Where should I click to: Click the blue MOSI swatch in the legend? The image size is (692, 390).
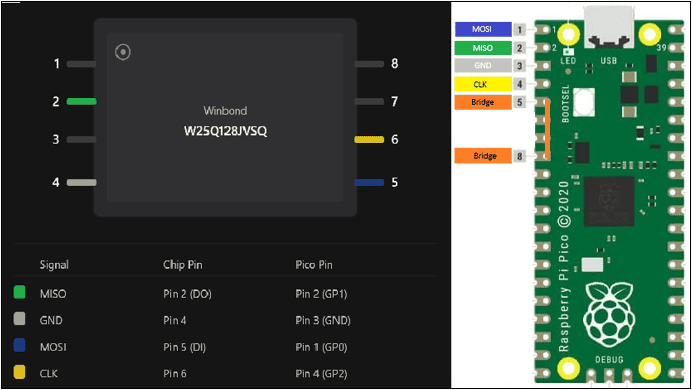[19, 345]
